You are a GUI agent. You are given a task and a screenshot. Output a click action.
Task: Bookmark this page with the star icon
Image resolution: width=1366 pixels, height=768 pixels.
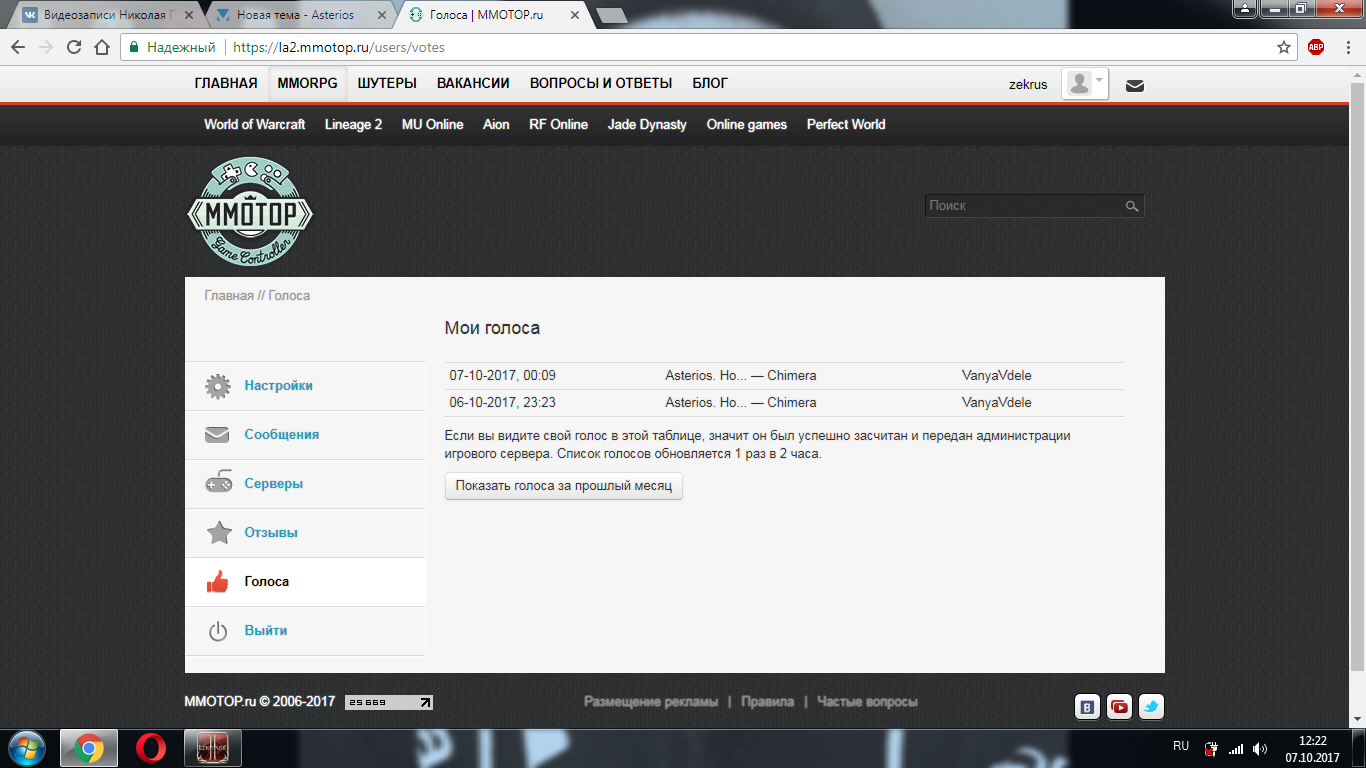point(1284,47)
